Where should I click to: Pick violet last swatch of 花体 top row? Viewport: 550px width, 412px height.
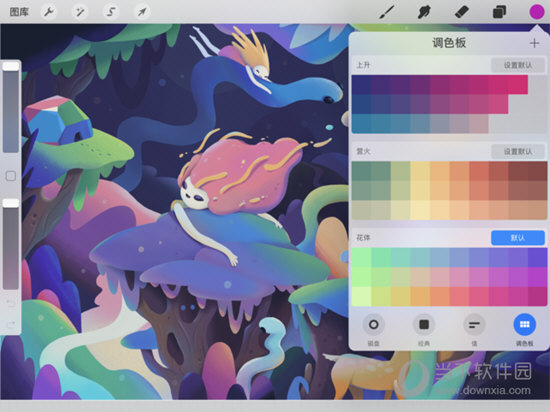pos(537,257)
